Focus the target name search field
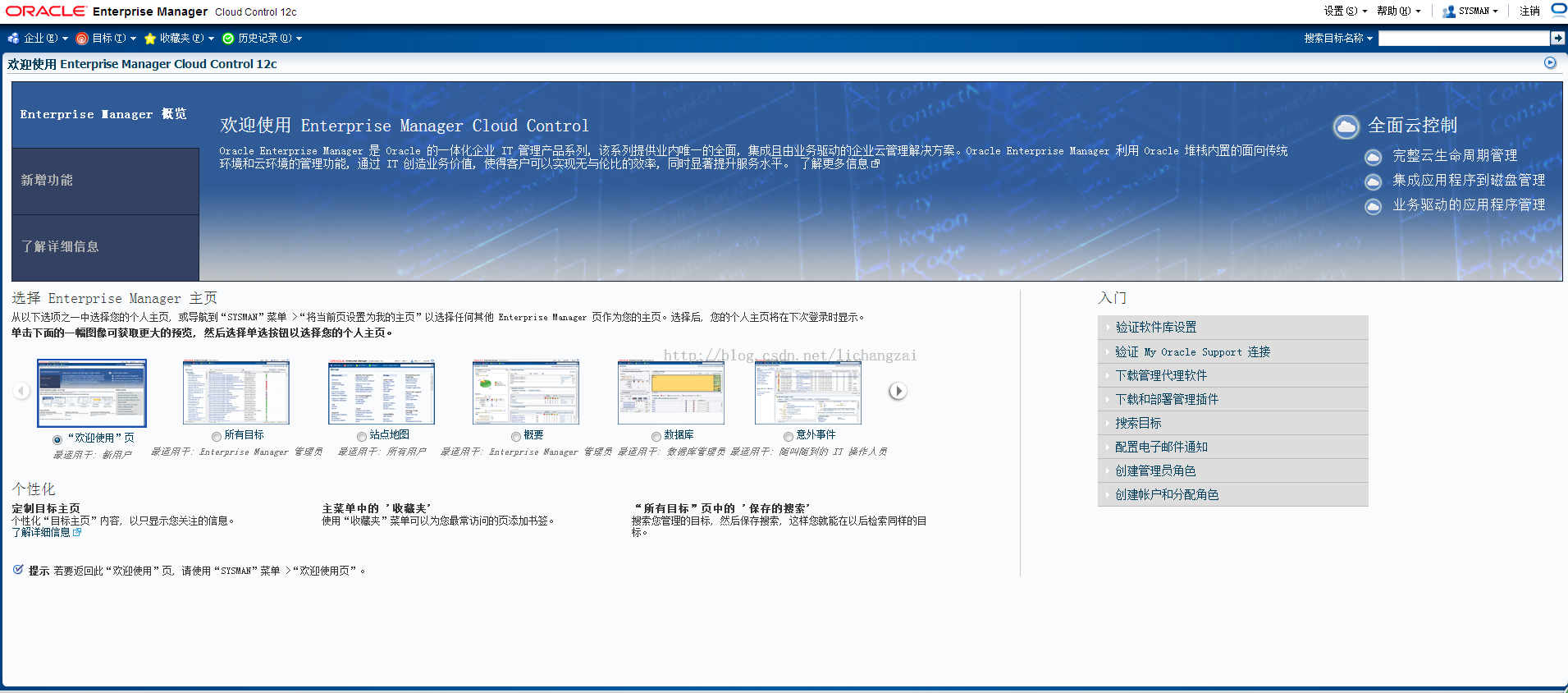Image resolution: width=1568 pixels, height=693 pixels. (1464, 39)
